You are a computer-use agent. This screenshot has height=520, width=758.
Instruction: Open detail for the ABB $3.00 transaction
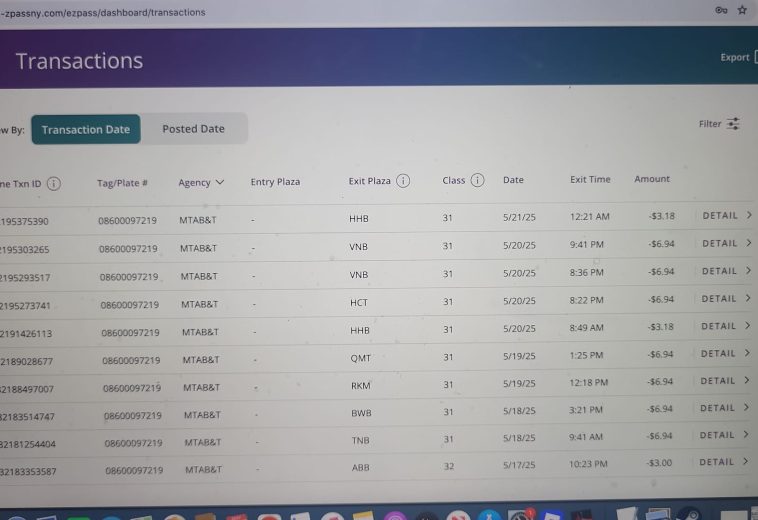tap(724, 462)
